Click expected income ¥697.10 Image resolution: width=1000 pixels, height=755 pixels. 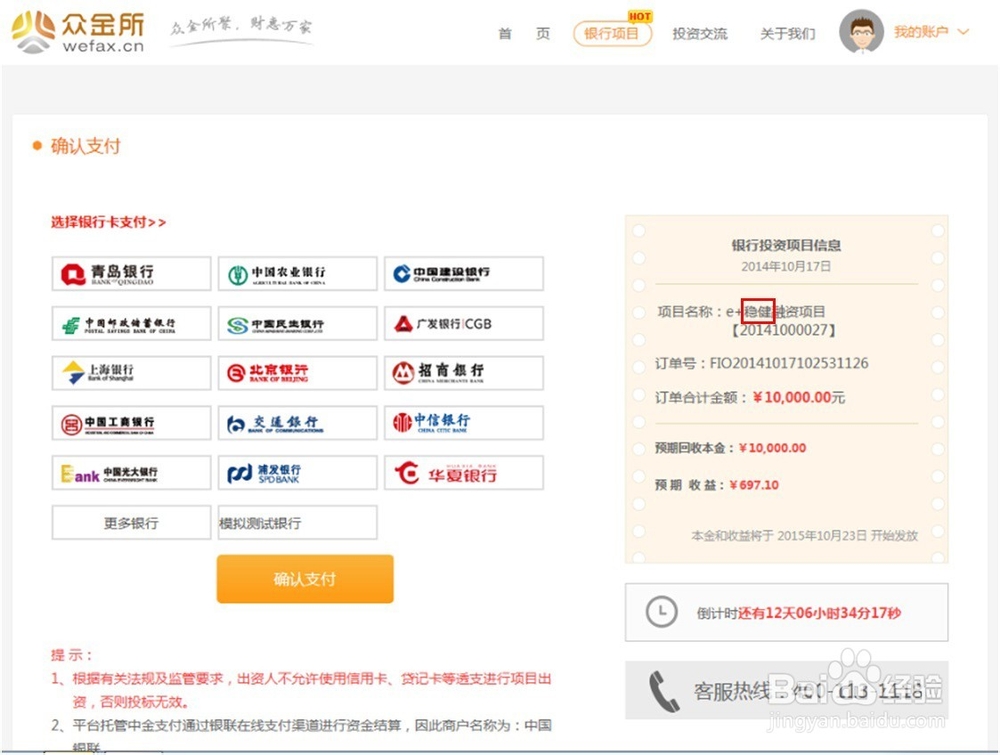(754, 485)
